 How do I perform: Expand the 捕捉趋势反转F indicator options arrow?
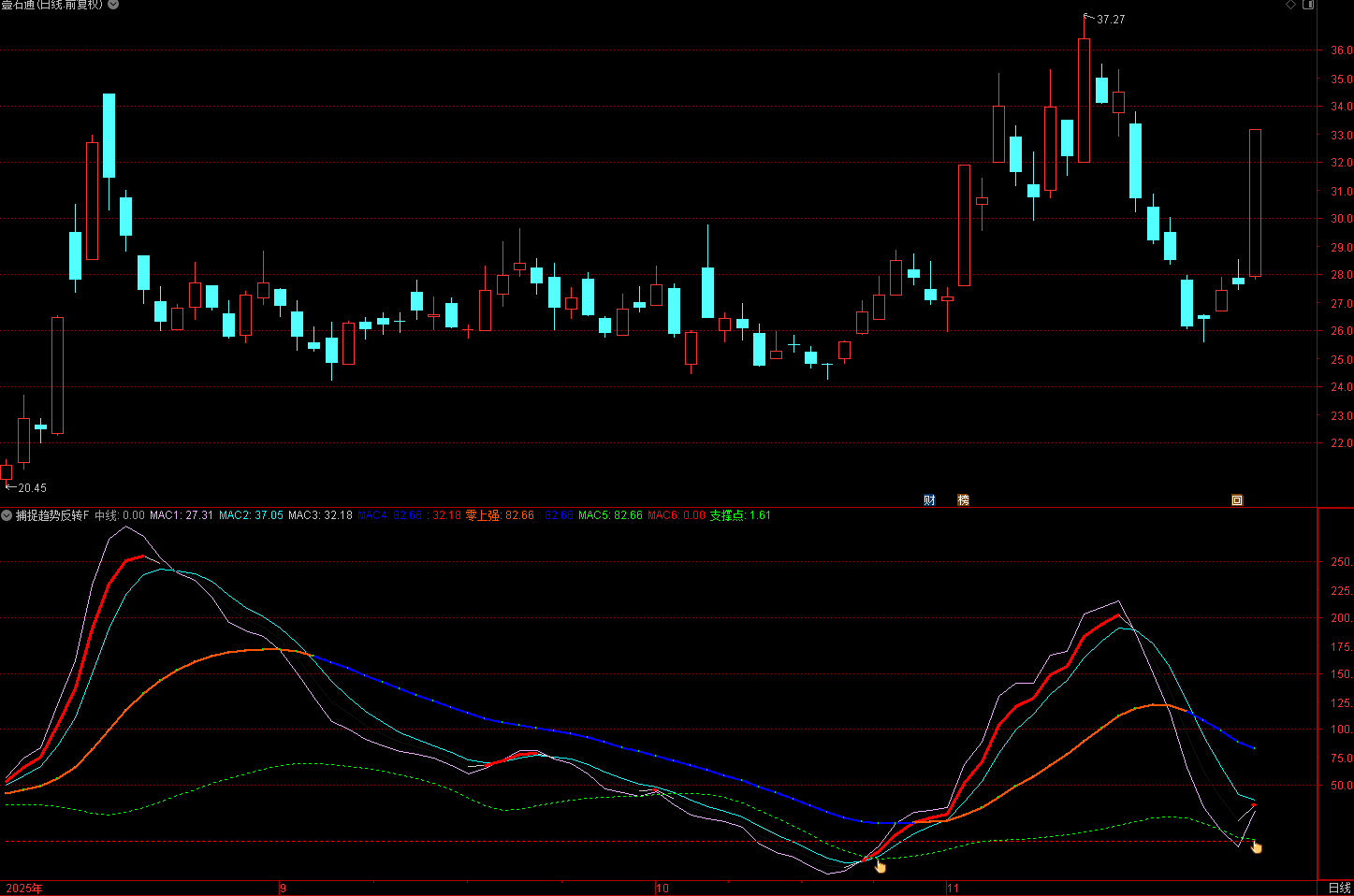[x=7, y=515]
